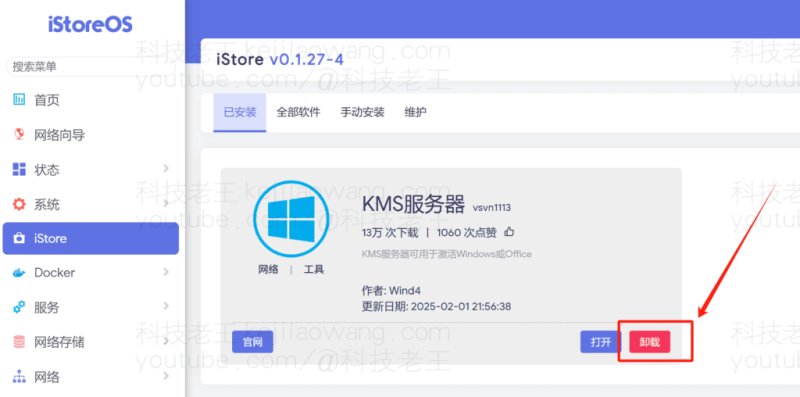Uninstall KMS server with 卸载 button

(x=649, y=342)
